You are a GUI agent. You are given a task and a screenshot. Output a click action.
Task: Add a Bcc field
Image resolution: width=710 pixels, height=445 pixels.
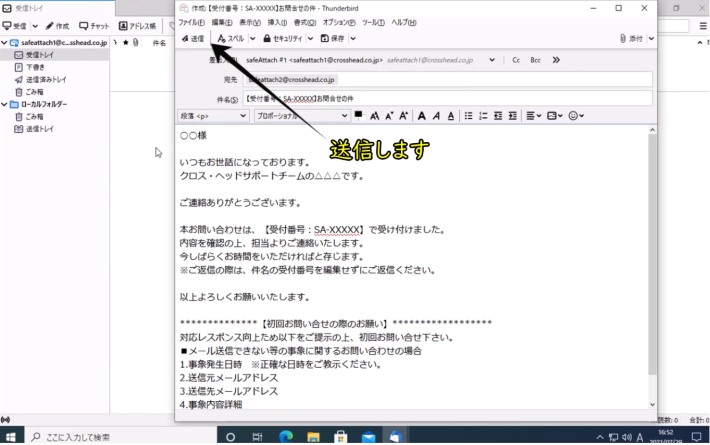click(x=535, y=60)
